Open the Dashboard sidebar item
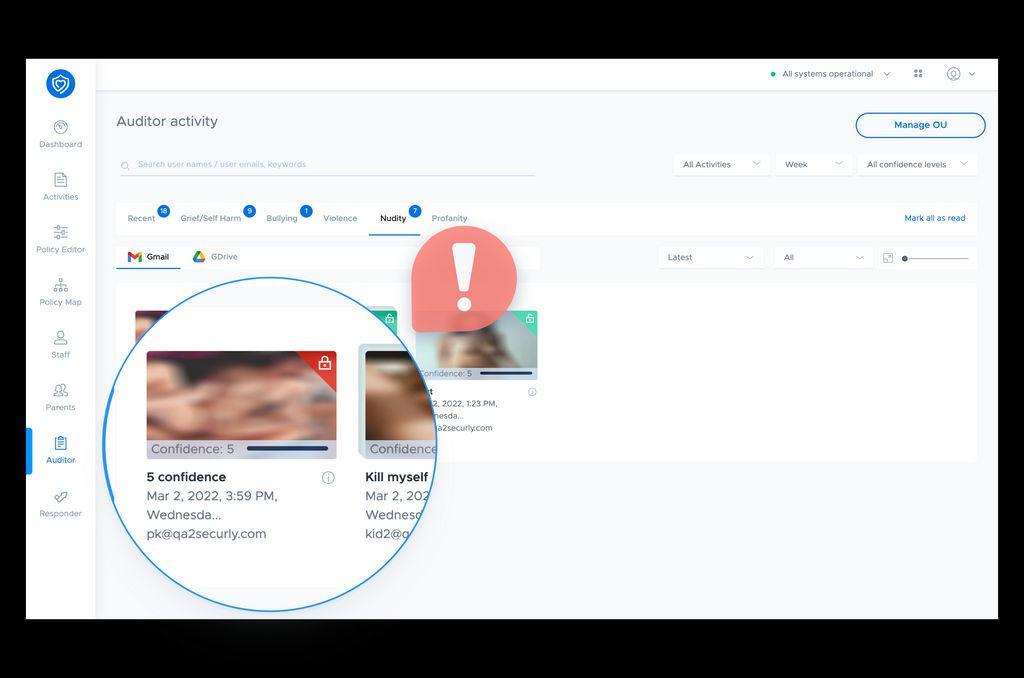Viewport: 1024px width, 678px height. click(x=61, y=134)
